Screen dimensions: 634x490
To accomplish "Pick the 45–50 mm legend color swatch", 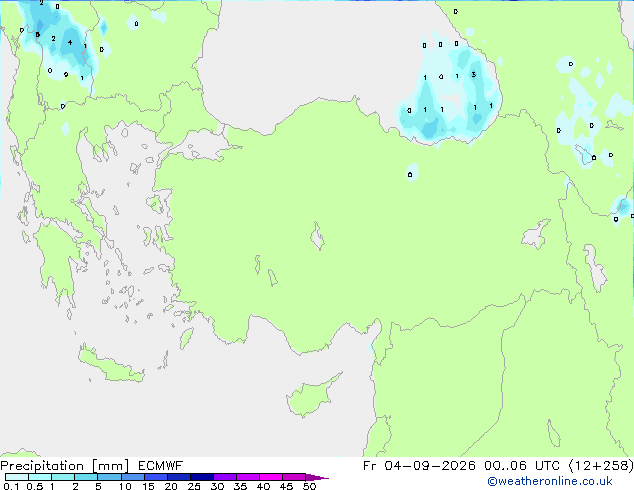I will point(294,477).
